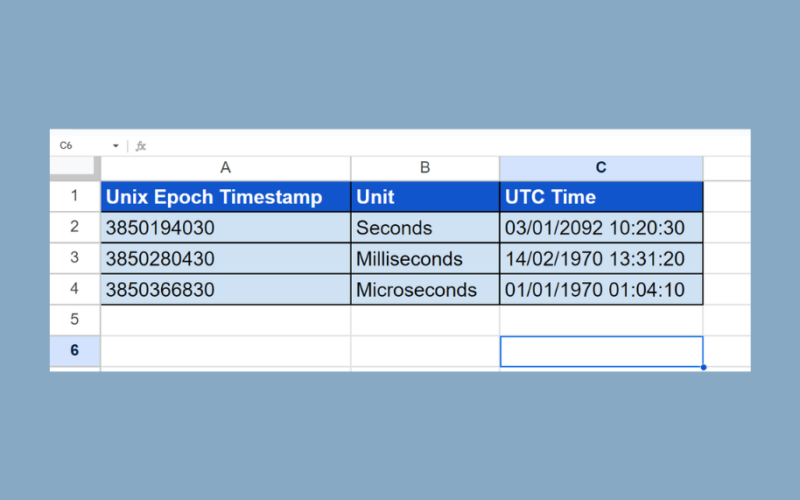This screenshot has width=800, height=500.
Task: Select row 6 header
Action: click(75, 351)
